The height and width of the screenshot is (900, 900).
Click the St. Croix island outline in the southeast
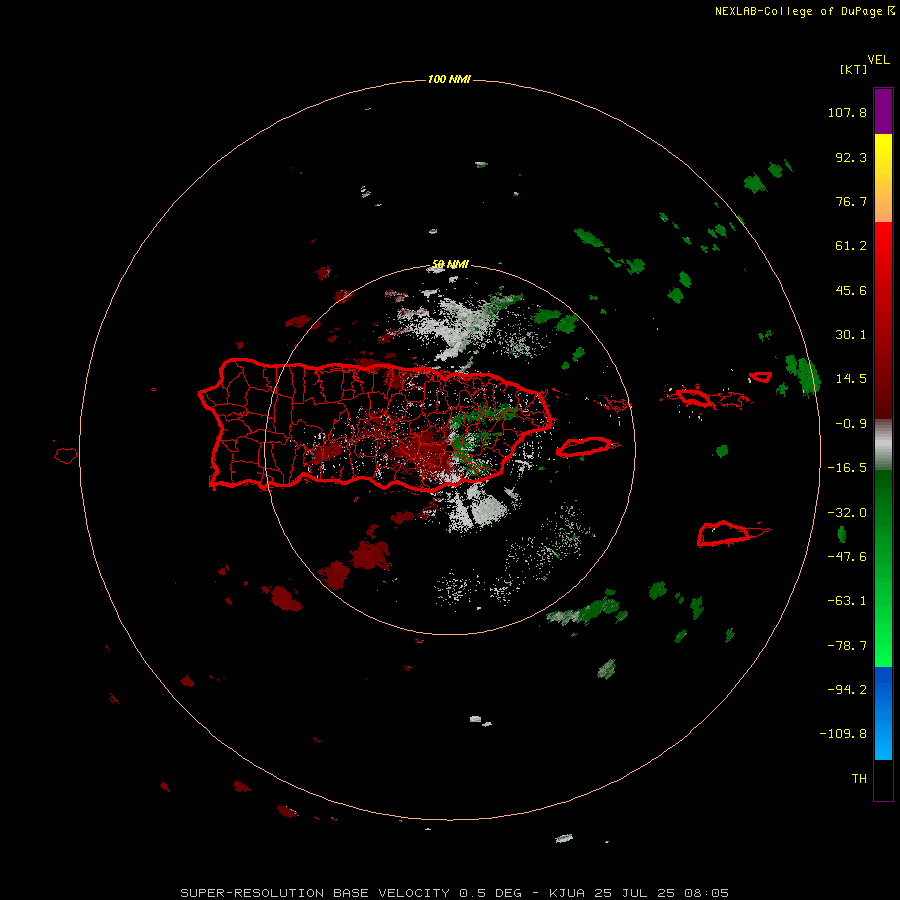click(x=724, y=534)
